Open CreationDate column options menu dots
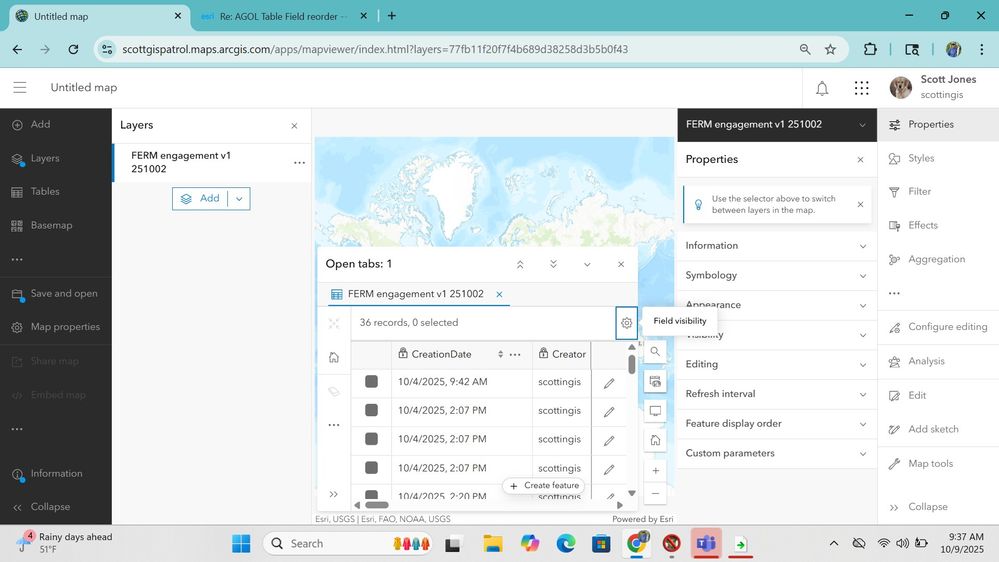 515,354
